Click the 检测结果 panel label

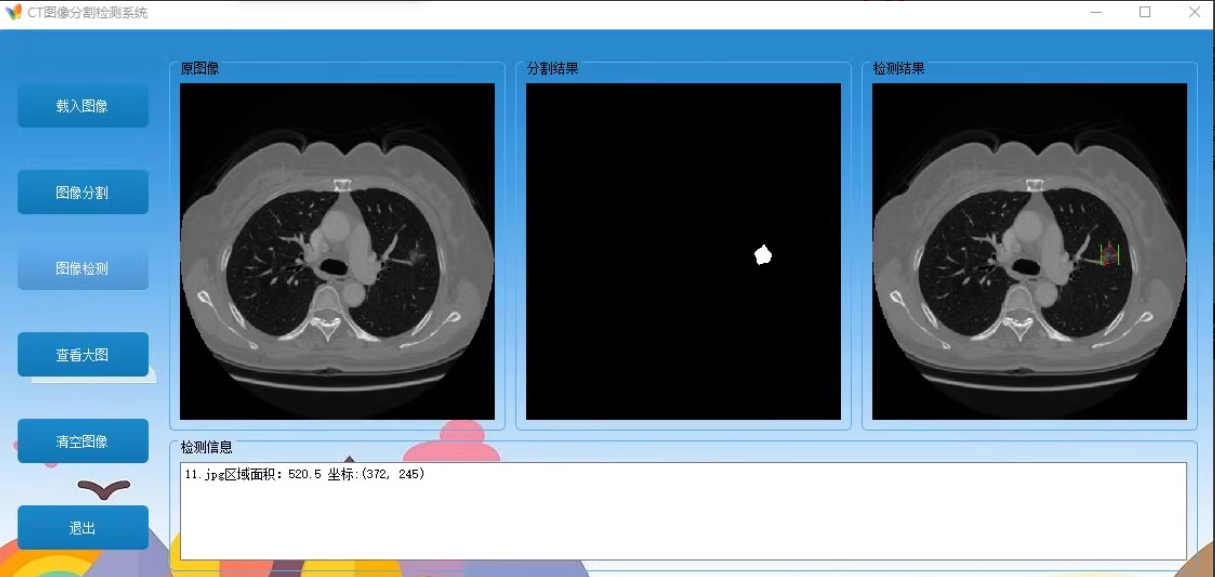(x=899, y=69)
